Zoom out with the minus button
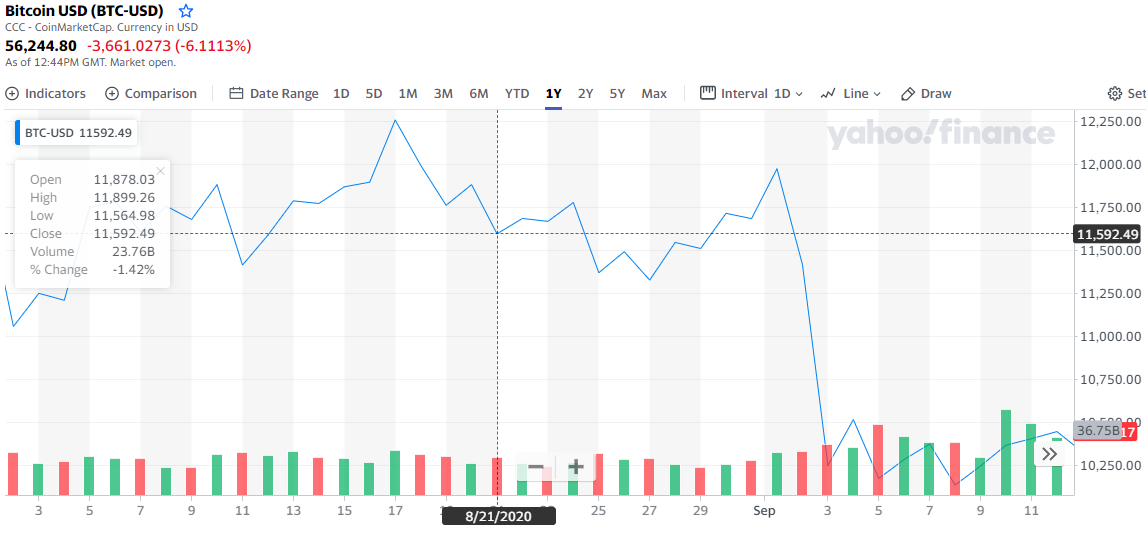1146x538 pixels. (536, 467)
